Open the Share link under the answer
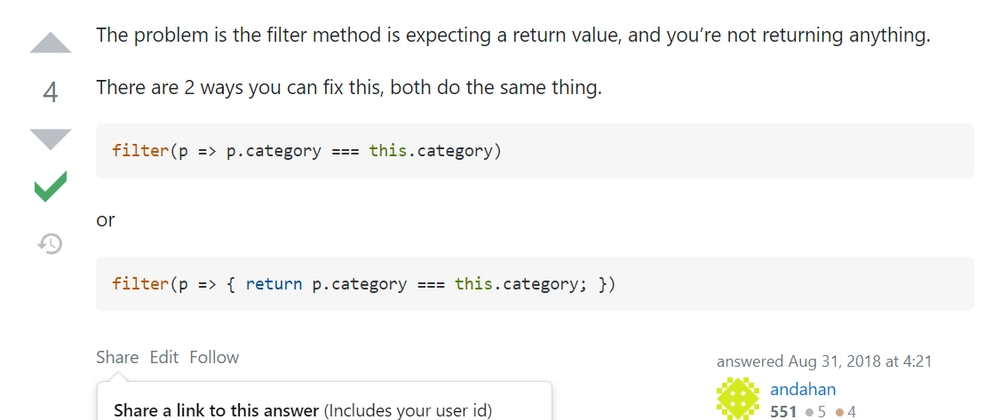 coord(117,357)
